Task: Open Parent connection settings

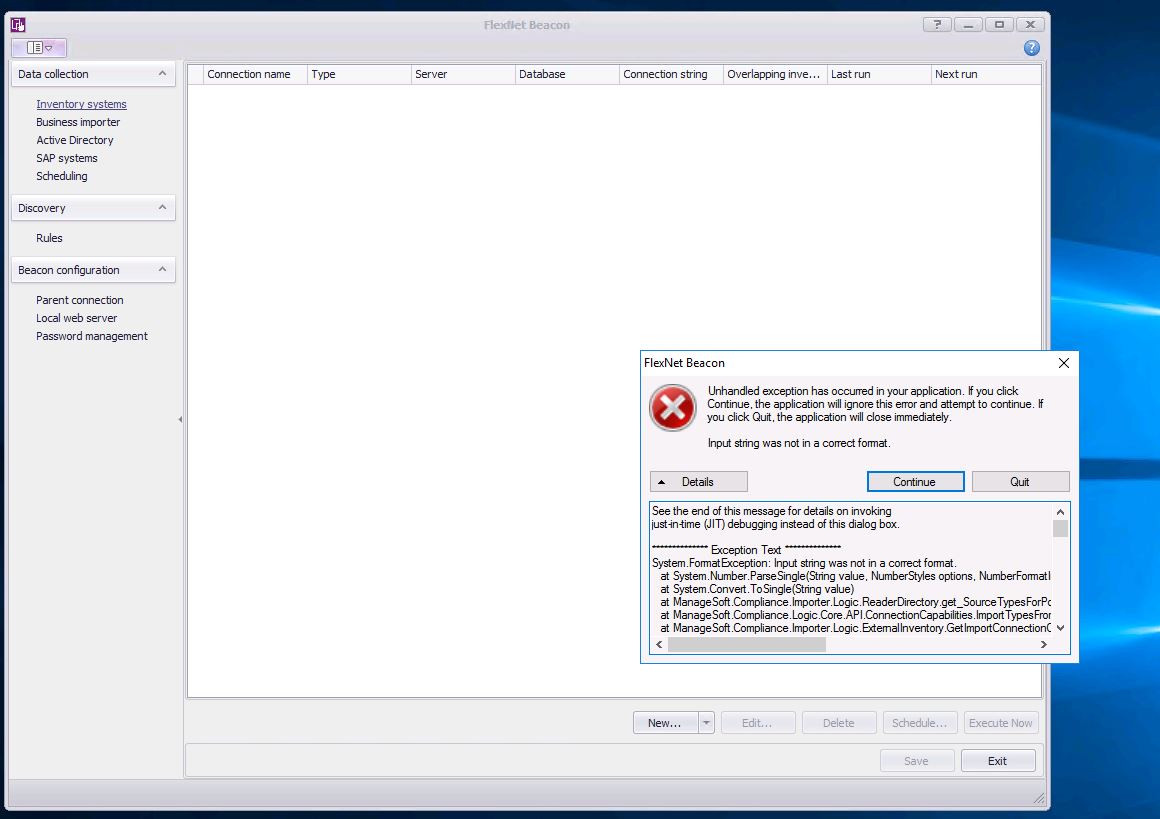Action: pyautogui.click(x=80, y=300)
